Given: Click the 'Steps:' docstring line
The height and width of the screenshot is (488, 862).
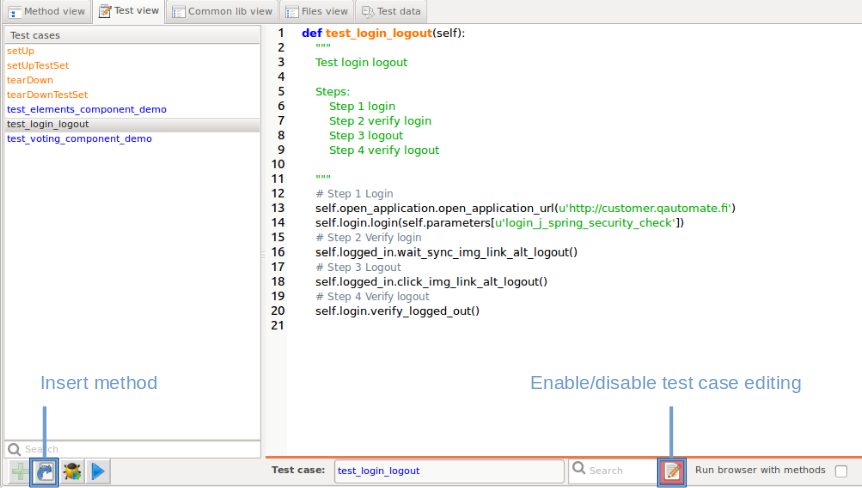Looking at the screenshot, I should pyautogui.click(x=332, y=92).
